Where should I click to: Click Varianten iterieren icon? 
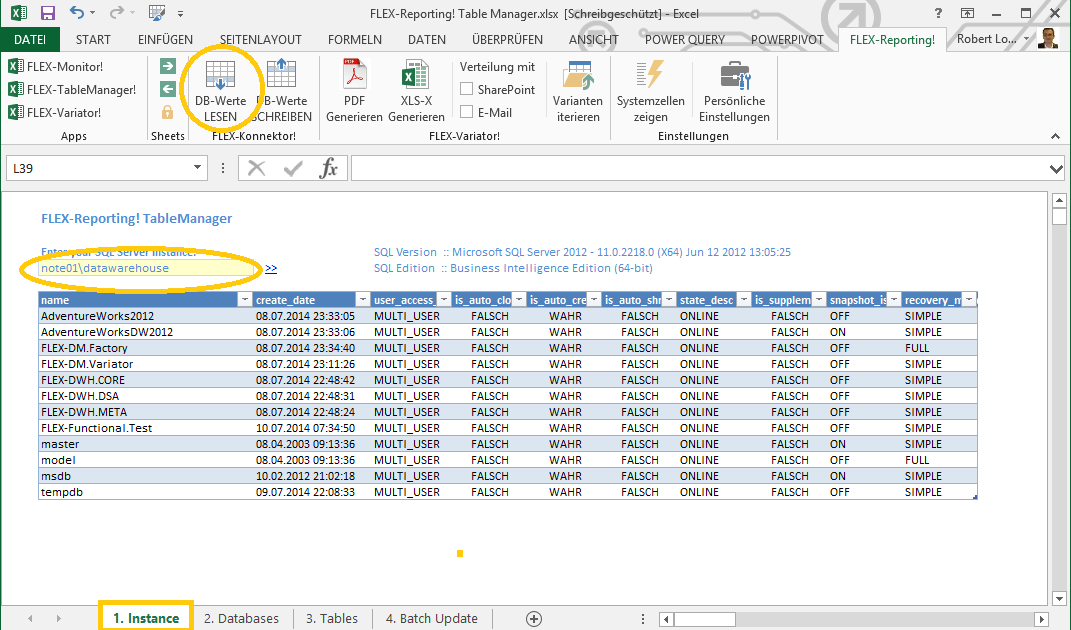(x=578, y=91)
